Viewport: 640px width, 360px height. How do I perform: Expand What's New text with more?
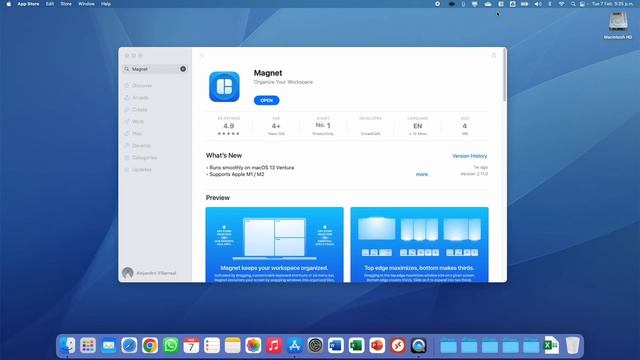422,174
